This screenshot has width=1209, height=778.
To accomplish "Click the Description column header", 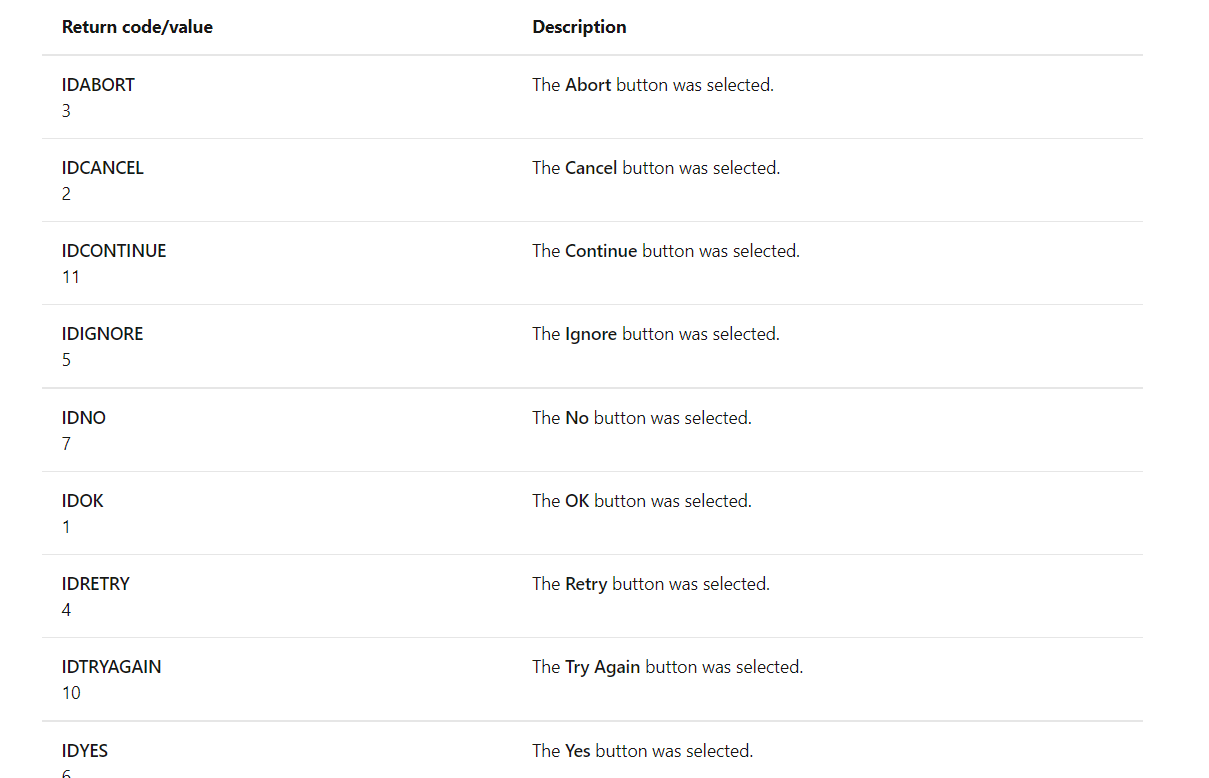I will pos(579,27).
